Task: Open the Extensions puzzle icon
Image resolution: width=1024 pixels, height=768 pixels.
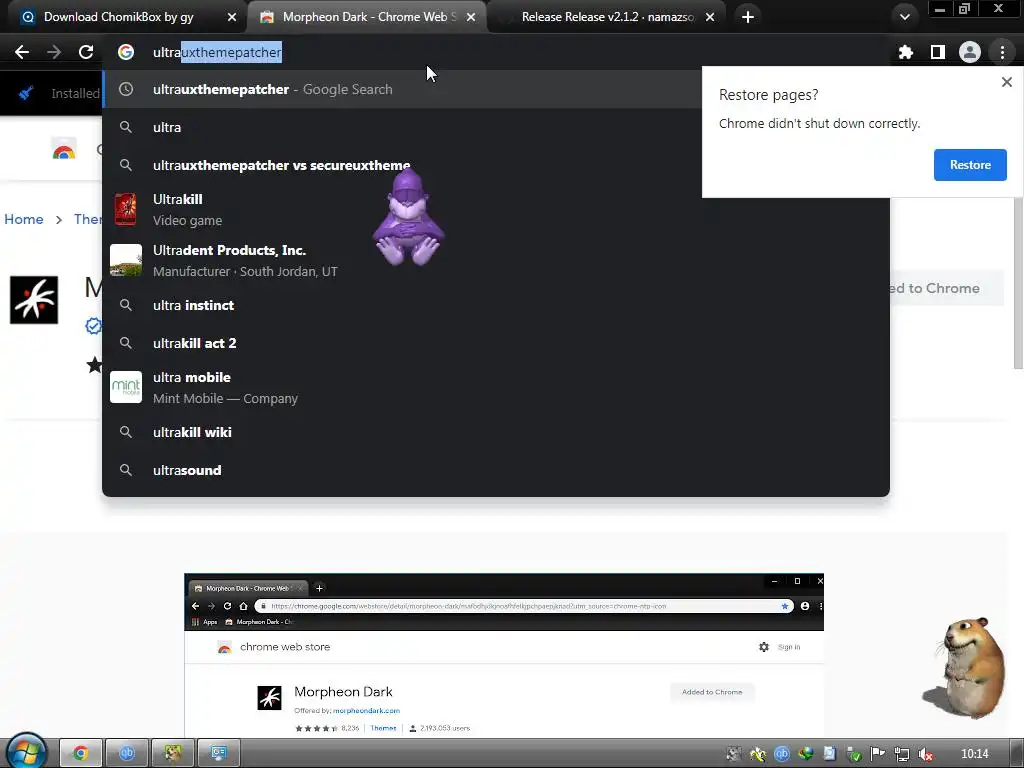Action: tap(905, 52)
